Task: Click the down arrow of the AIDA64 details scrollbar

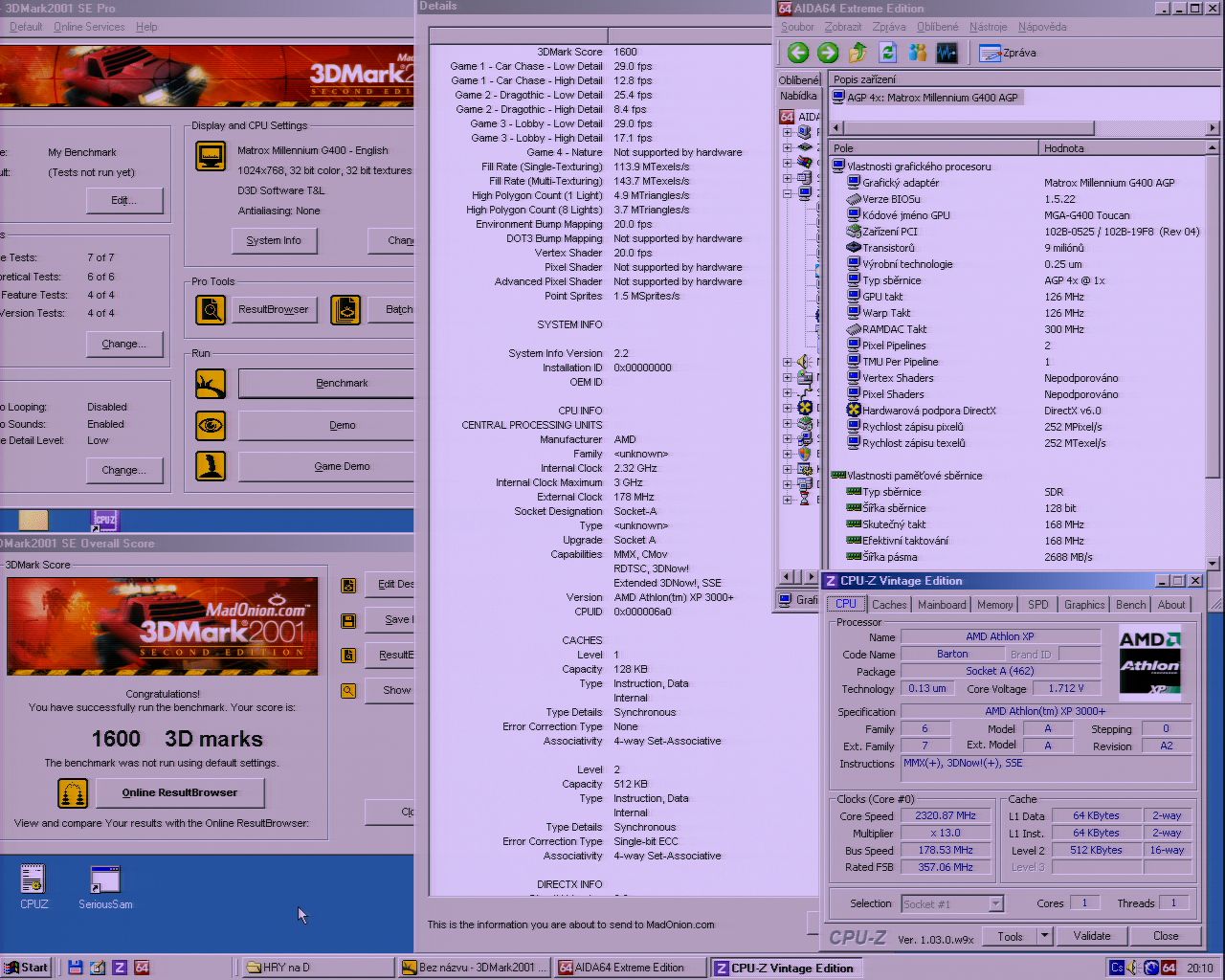Action: click(1214, 564)
